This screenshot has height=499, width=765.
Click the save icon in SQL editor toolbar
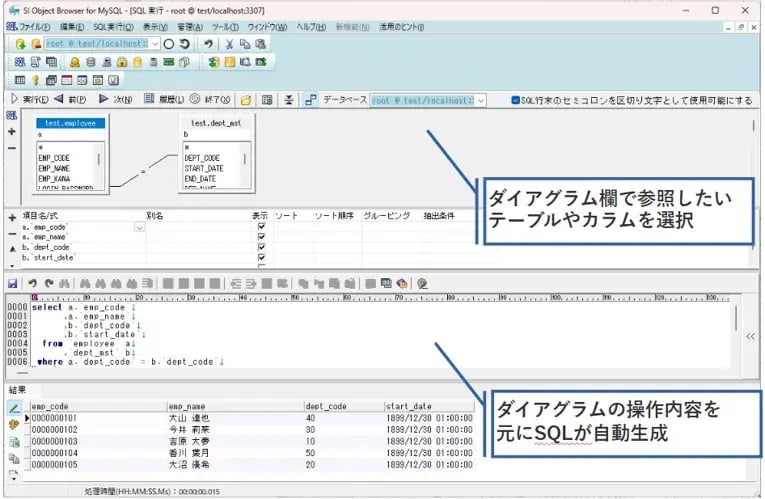[x=12, y=283]
